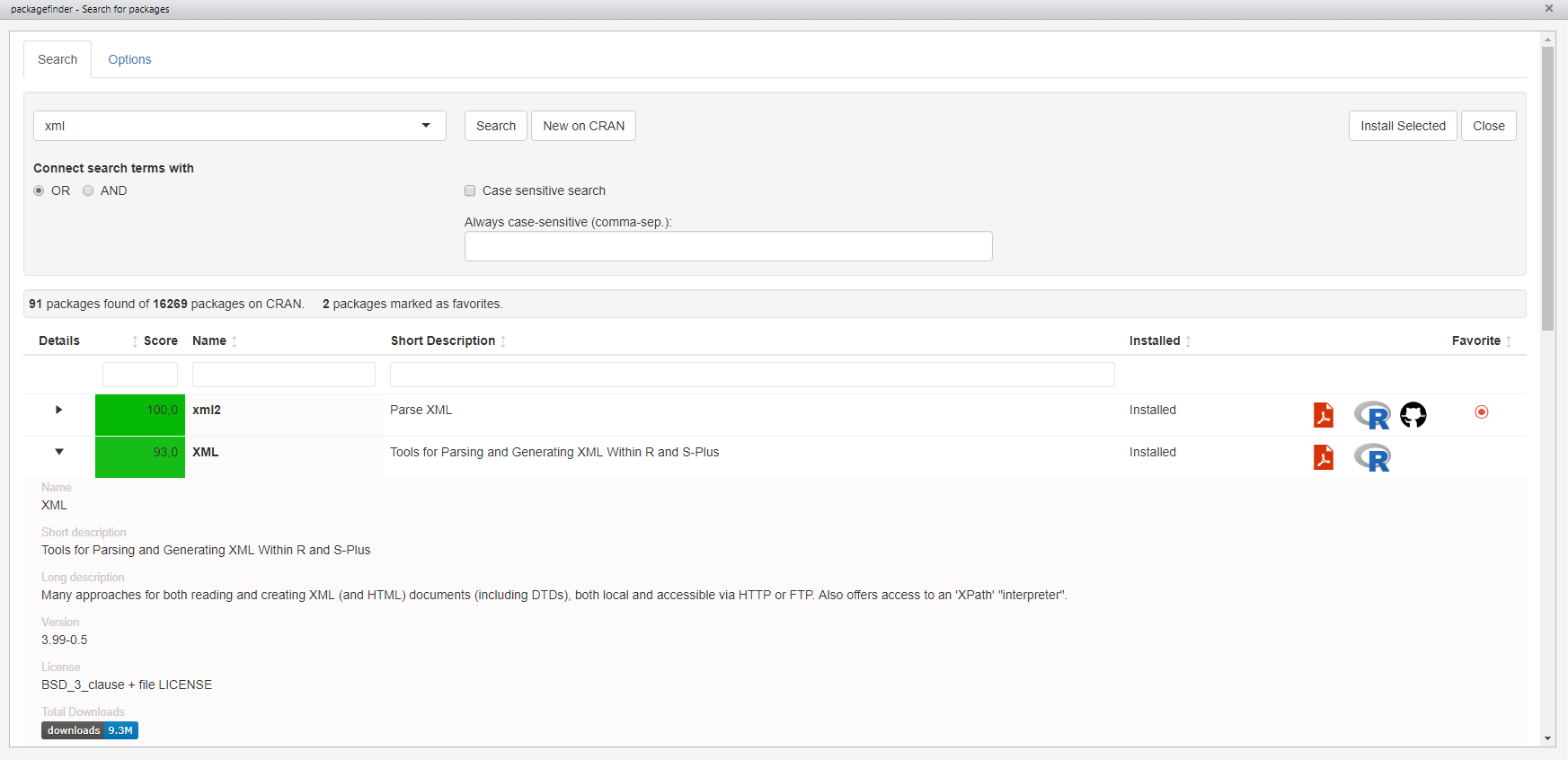The width and height of the screenshot is (1568, 760).
Task: Click the New on CRAN button
Action: click(x=583, y=126)
